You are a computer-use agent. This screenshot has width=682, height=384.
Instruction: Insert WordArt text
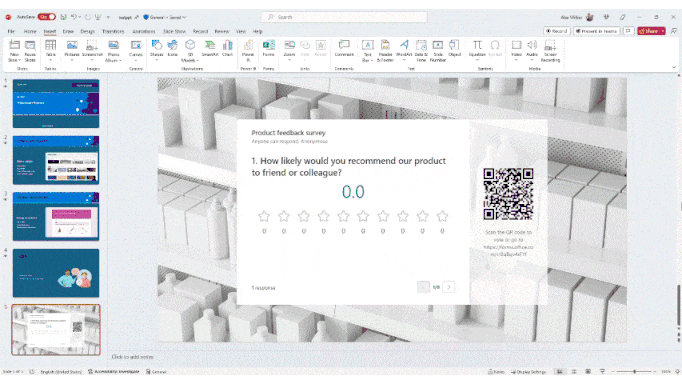[404, 50]
